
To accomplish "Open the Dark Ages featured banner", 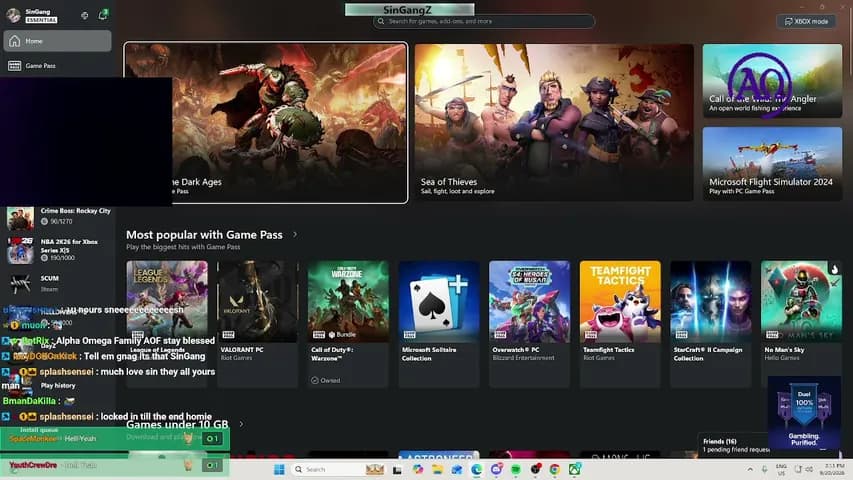I will click(x=265, y=122).
